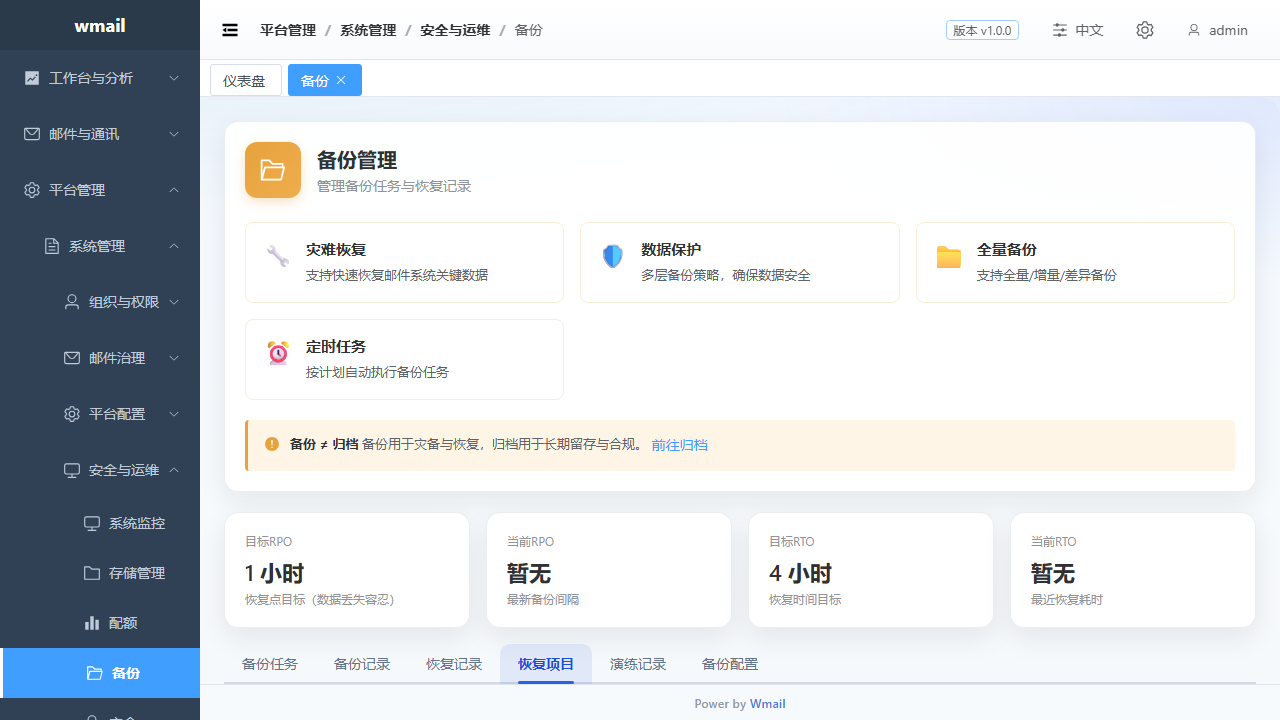Expand the 平台配置 submenu chevron

coord(174,414)
